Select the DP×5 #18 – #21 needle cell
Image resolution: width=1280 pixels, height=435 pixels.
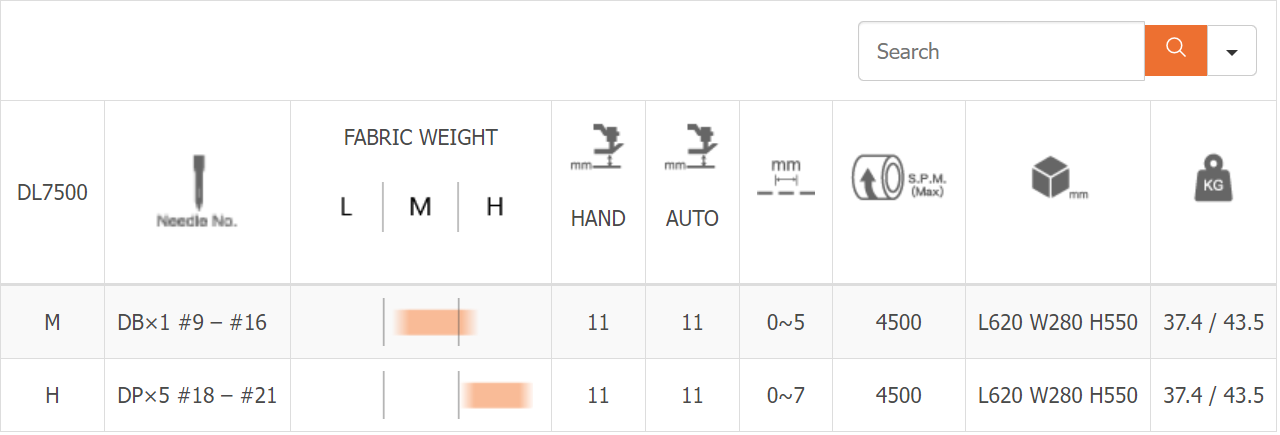point(197,395)
